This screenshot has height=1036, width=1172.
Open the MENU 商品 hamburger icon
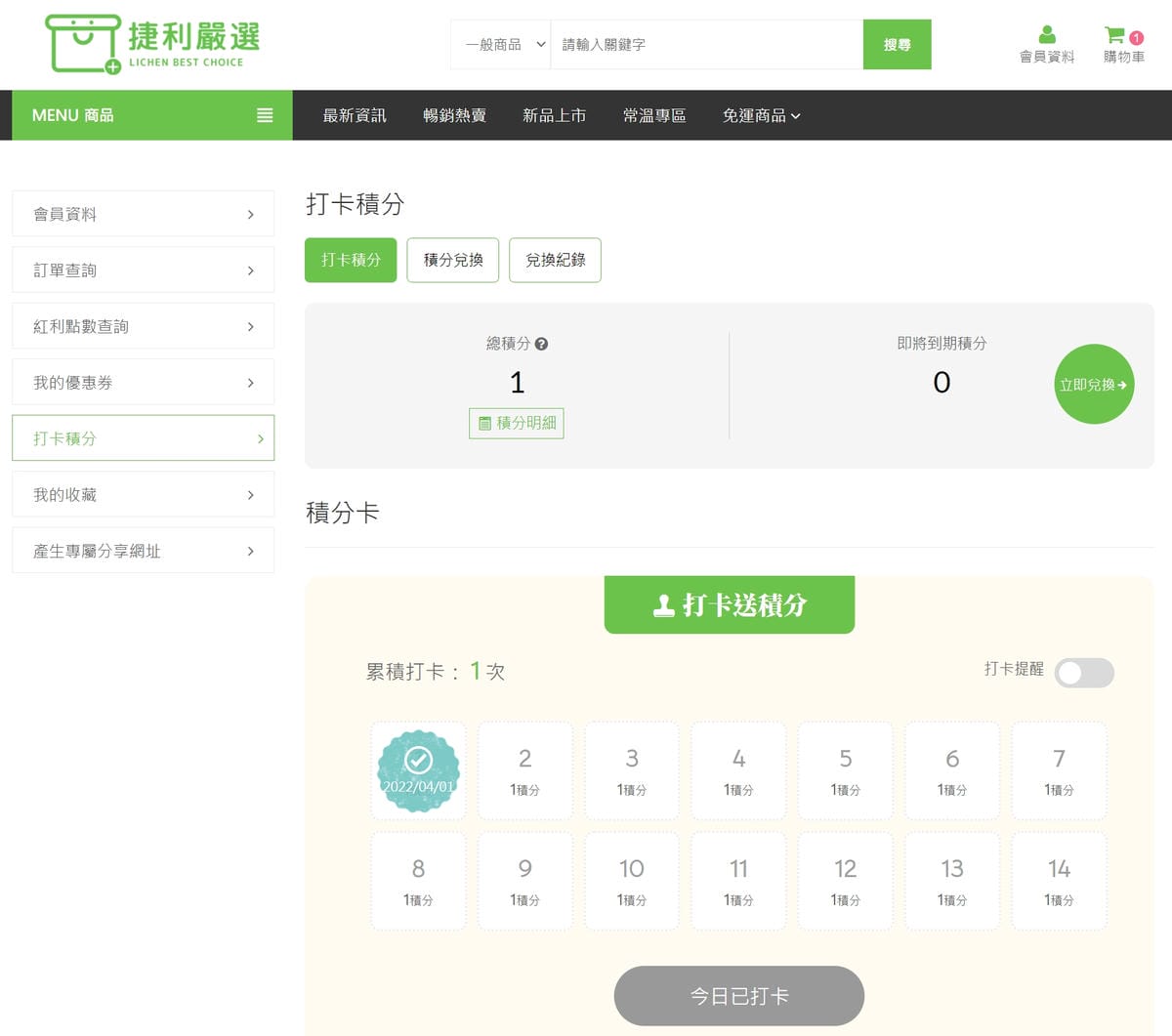(264, 114)
